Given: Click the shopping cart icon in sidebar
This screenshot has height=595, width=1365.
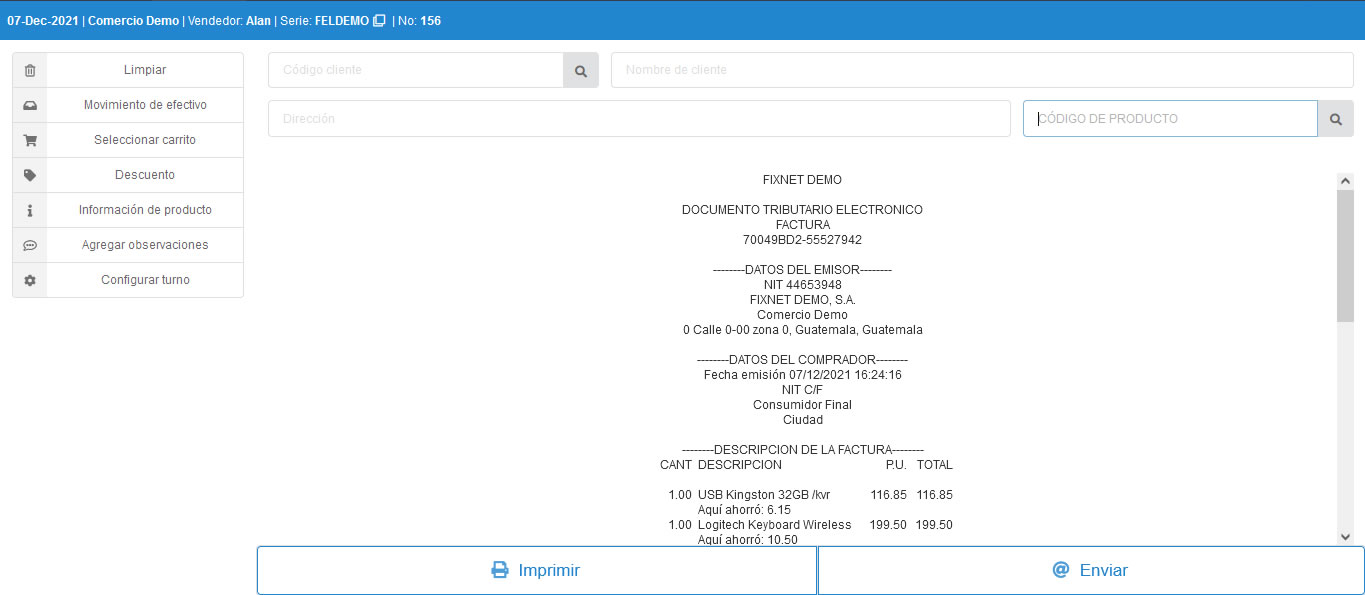Looking at the screenshot, I should coord(30,140).
